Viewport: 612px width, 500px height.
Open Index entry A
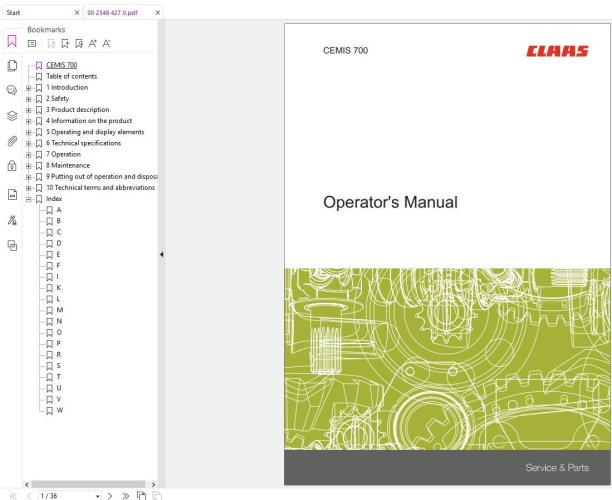coord(59,210)
